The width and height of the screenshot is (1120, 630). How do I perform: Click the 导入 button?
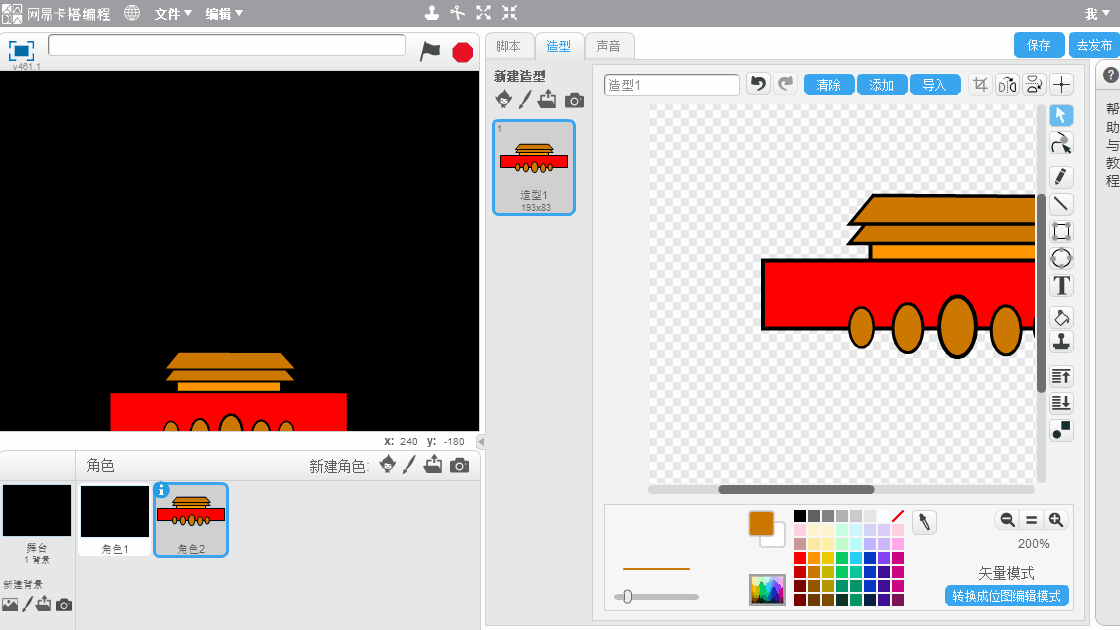[934, 85]
